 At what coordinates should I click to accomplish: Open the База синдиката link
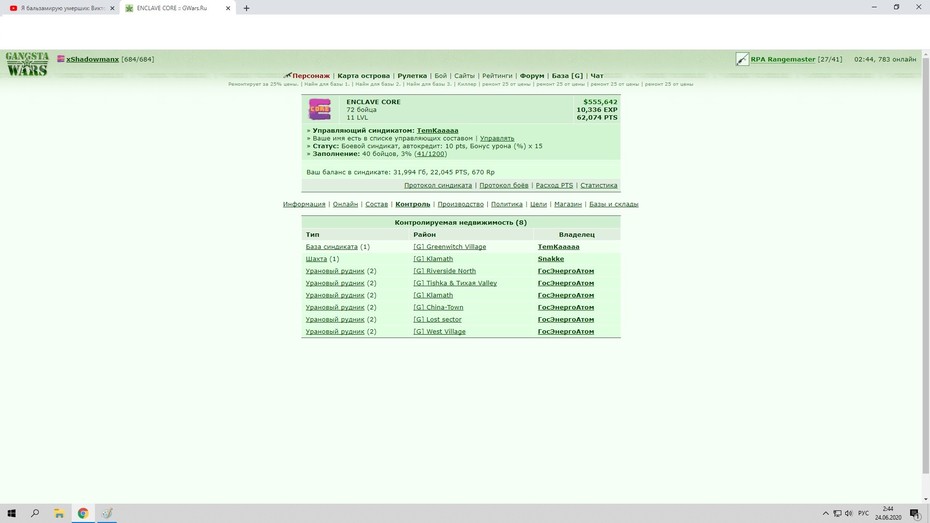coord(332,247)
